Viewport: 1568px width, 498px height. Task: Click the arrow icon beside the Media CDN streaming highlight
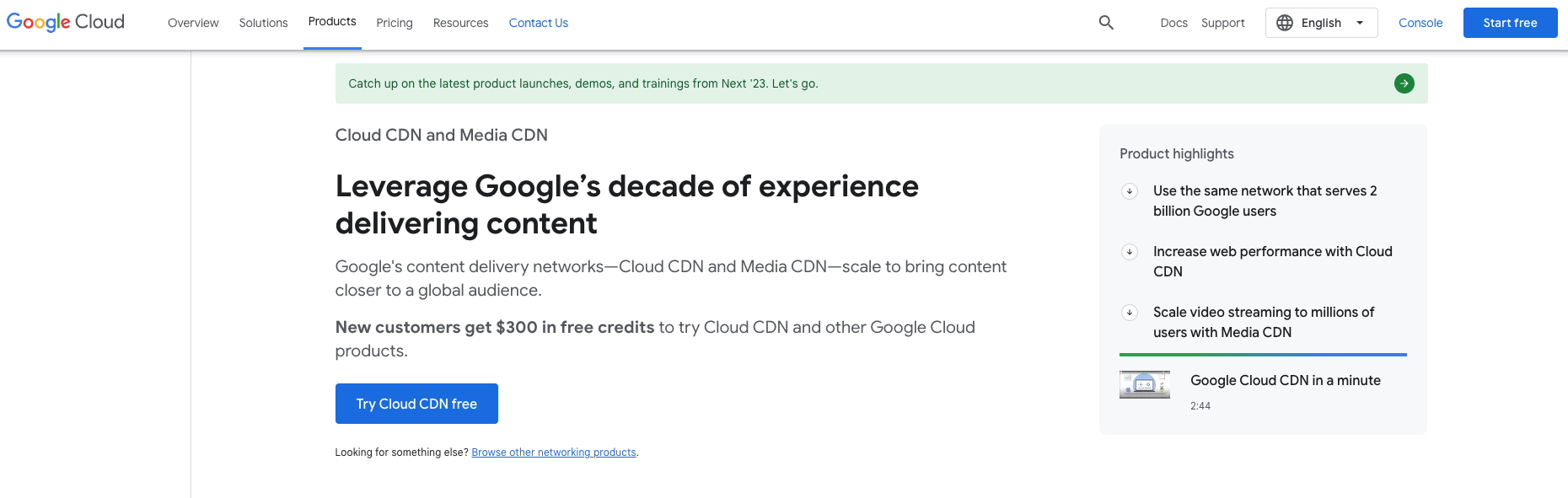(1130, 313)
